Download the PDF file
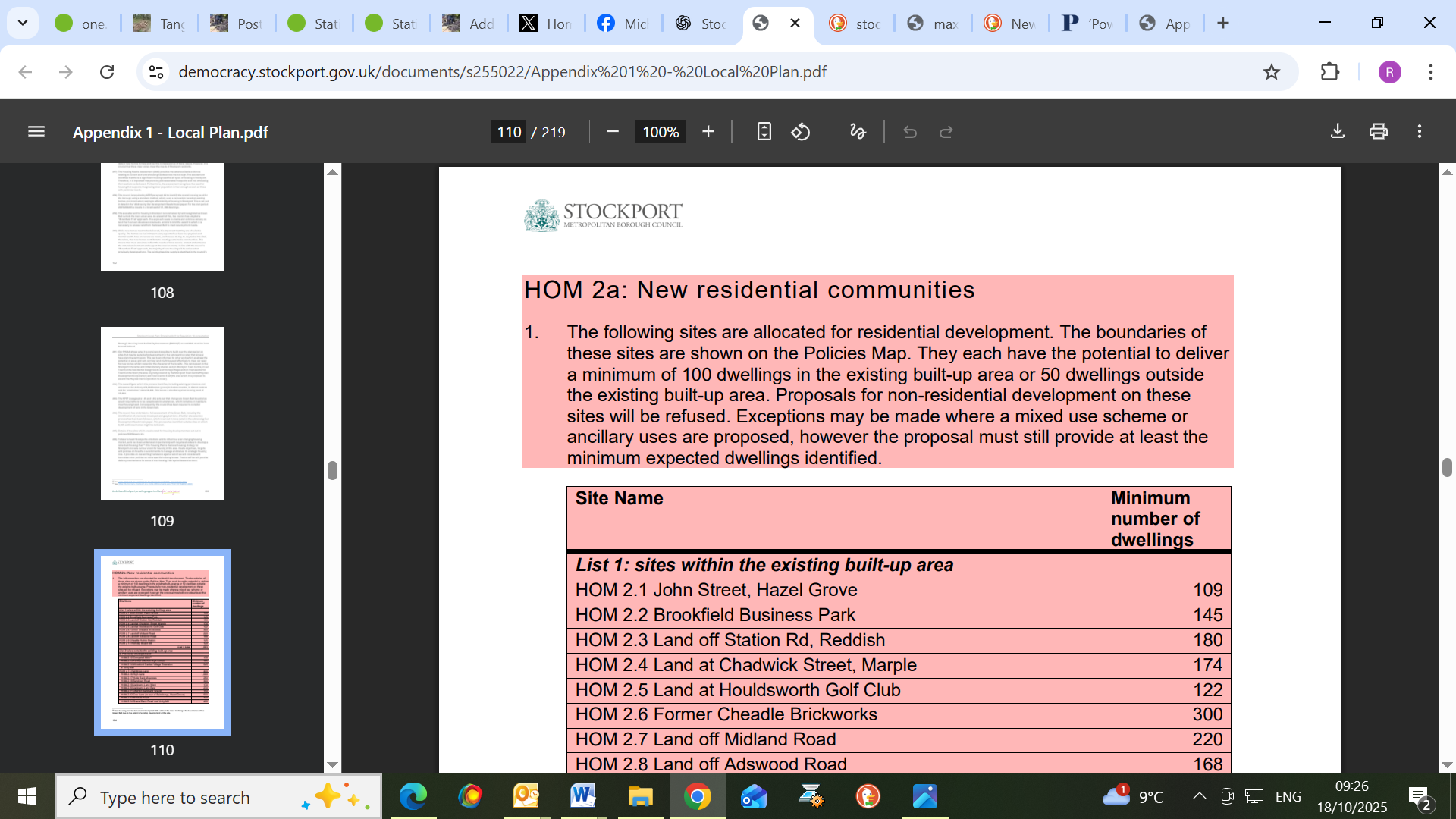Screen dimensions: 1456x819 [x=1338, y=132]
